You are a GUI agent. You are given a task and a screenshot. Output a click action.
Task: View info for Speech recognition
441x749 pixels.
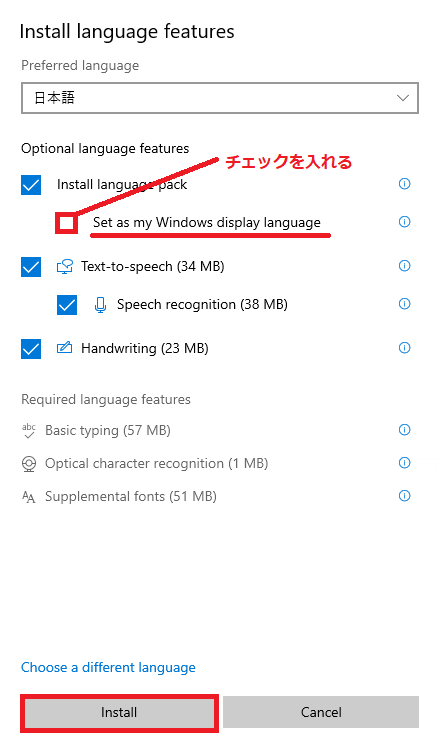[x=404, y=304]
